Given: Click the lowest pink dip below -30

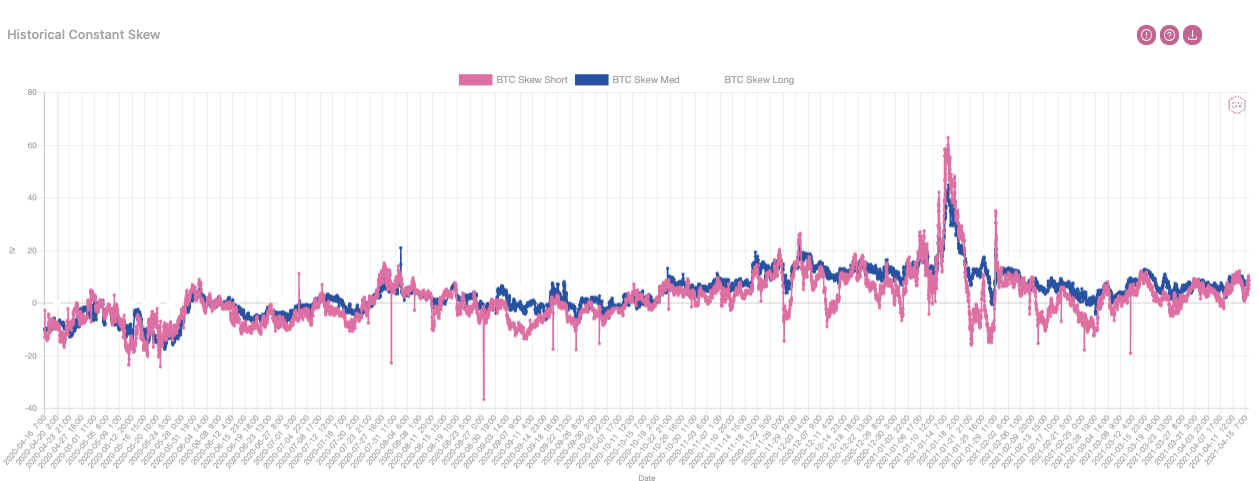Looking at the screenshot, I should [484, 399].
